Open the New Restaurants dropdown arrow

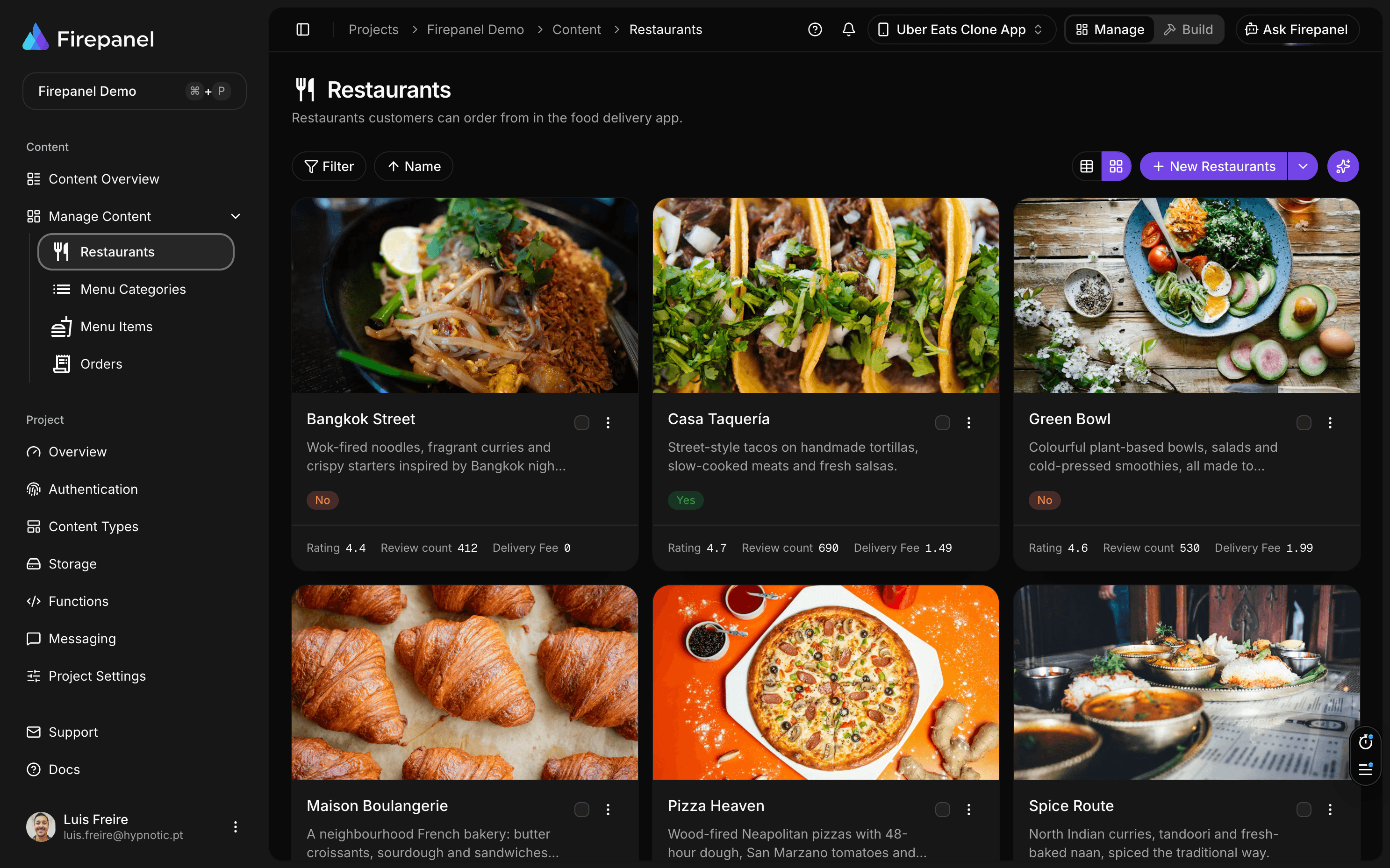click(1303, 166)
